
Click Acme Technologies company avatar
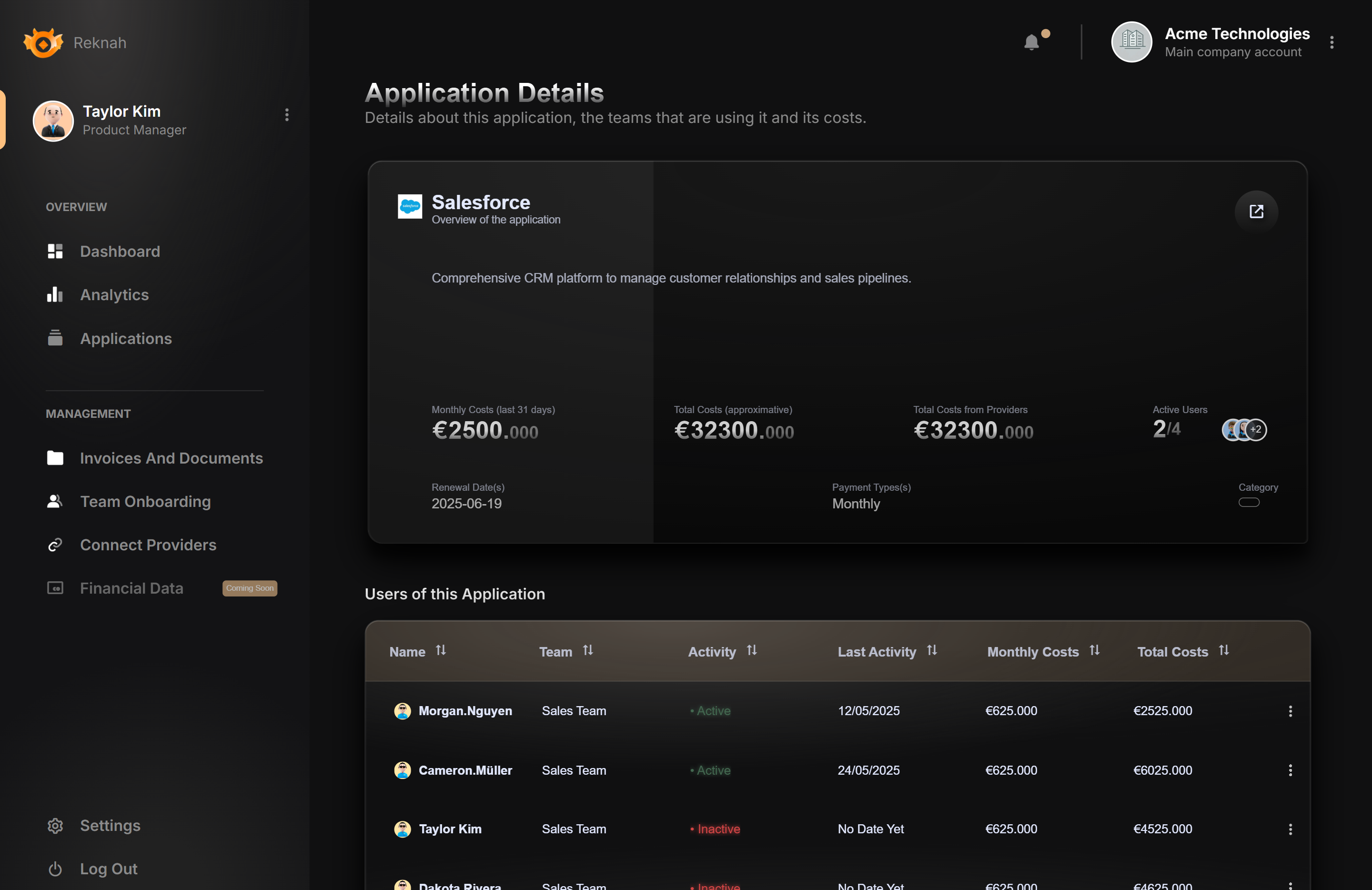coord(1131,42)
